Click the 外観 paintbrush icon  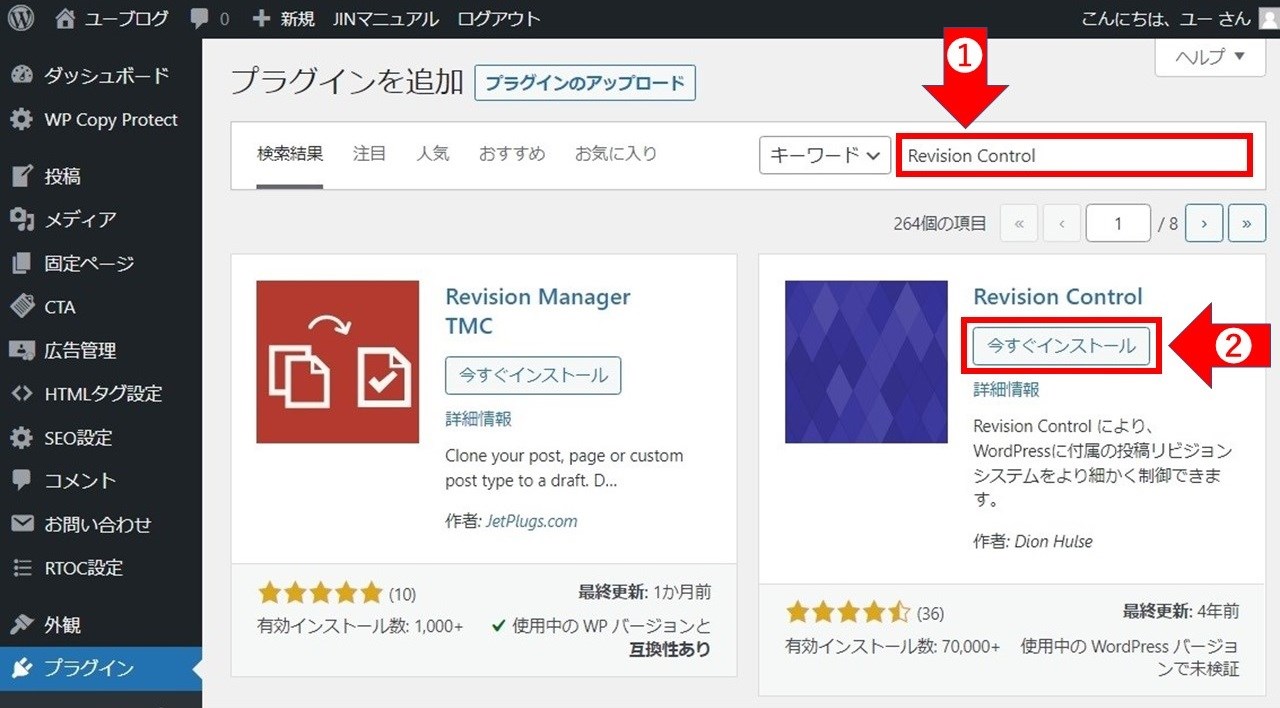pyautogui.click(x=21, y=625)
